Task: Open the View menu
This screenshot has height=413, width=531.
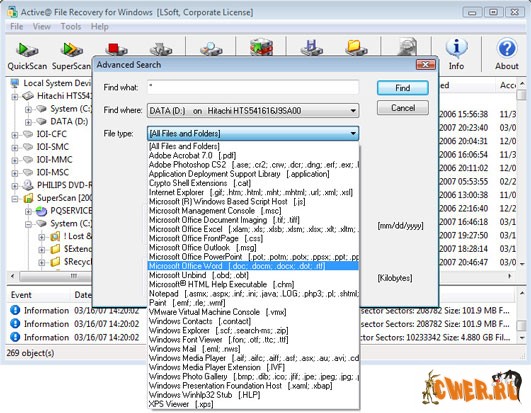Action: click(42, 26)
